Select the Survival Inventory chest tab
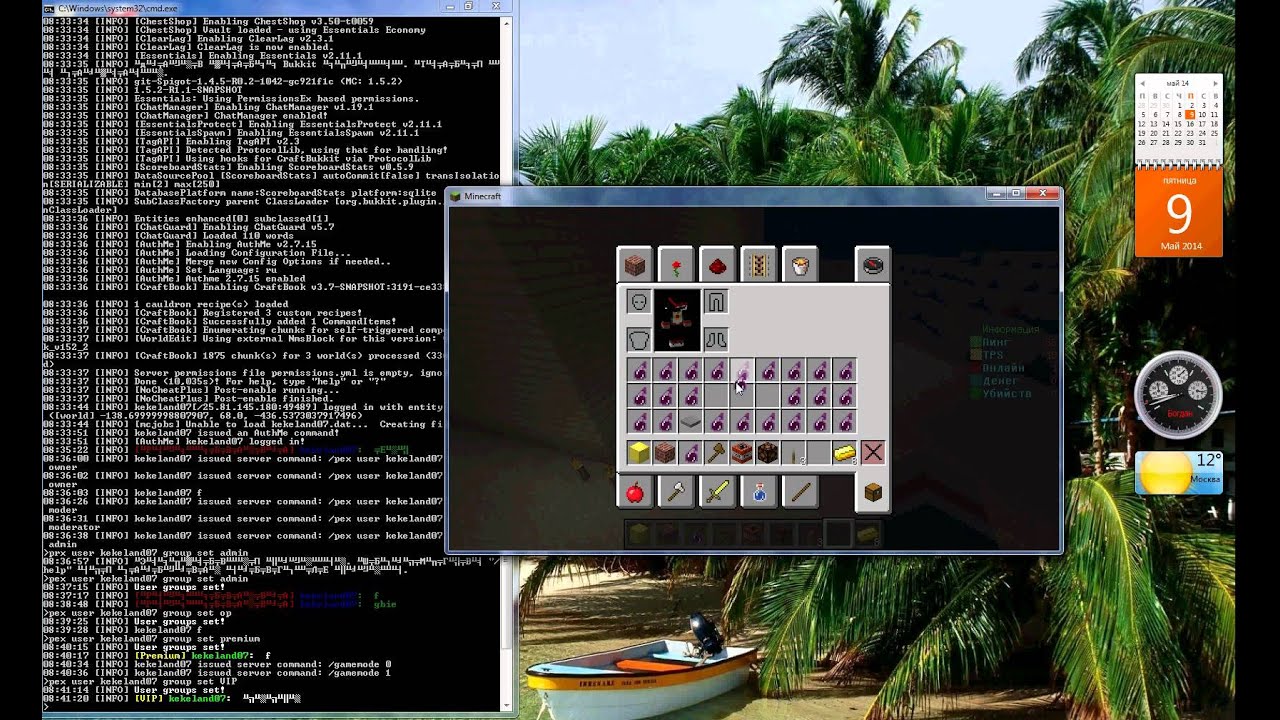 pyautogui.click(x=872, y=492)
